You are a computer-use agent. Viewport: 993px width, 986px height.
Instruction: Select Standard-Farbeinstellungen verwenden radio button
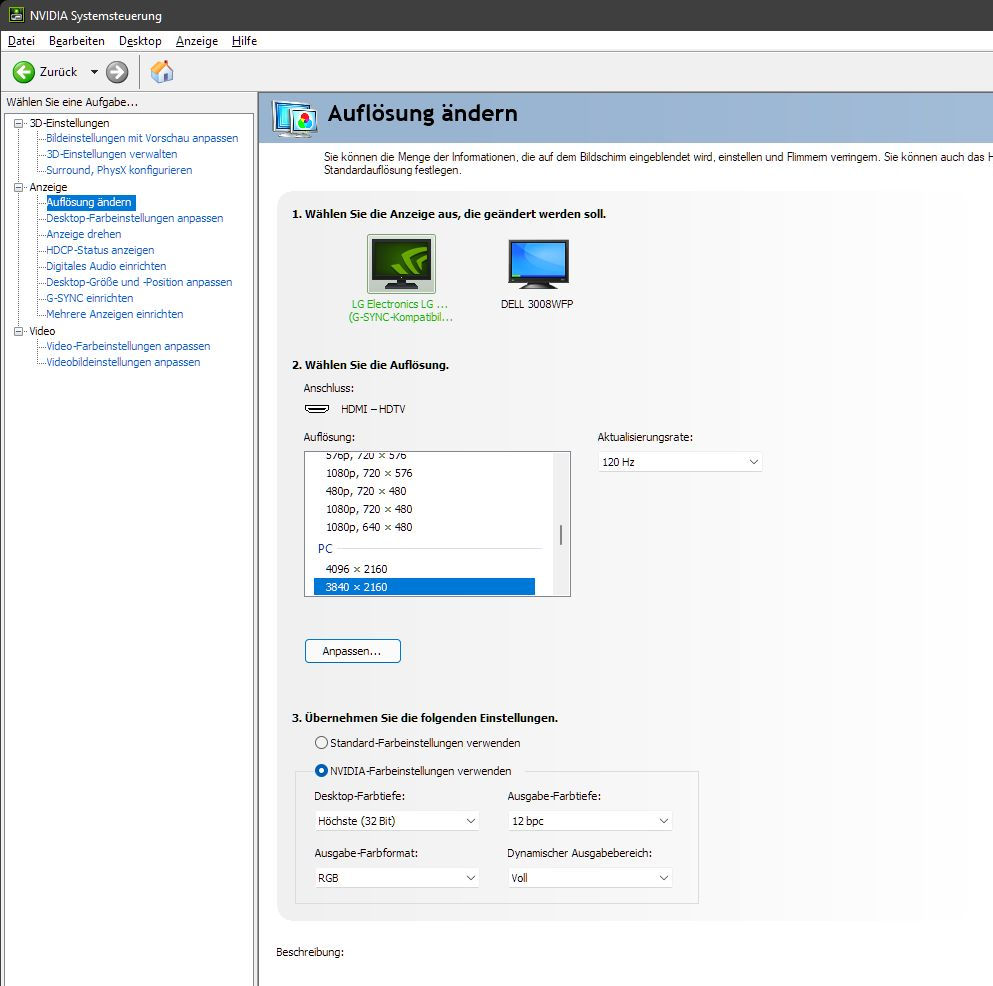[x=322, y=743]
